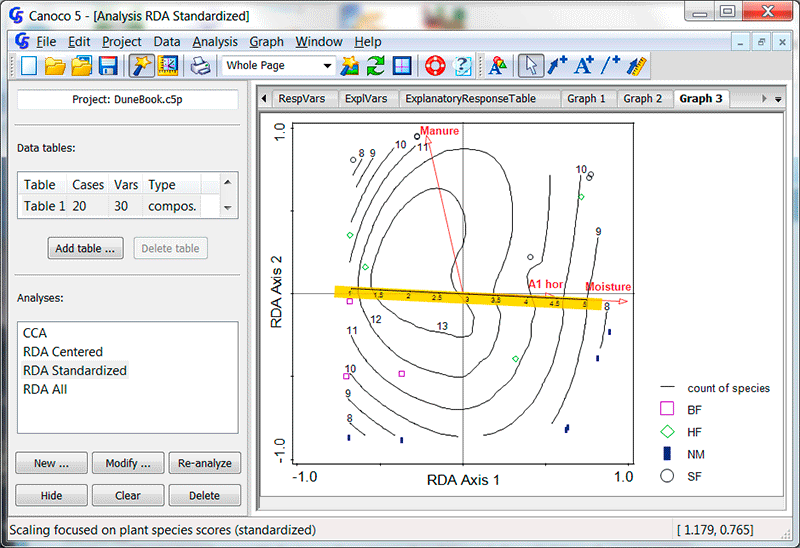Click the Save (floppy disk) toolbar icon
800x548 pixels.
pos(107,66)
